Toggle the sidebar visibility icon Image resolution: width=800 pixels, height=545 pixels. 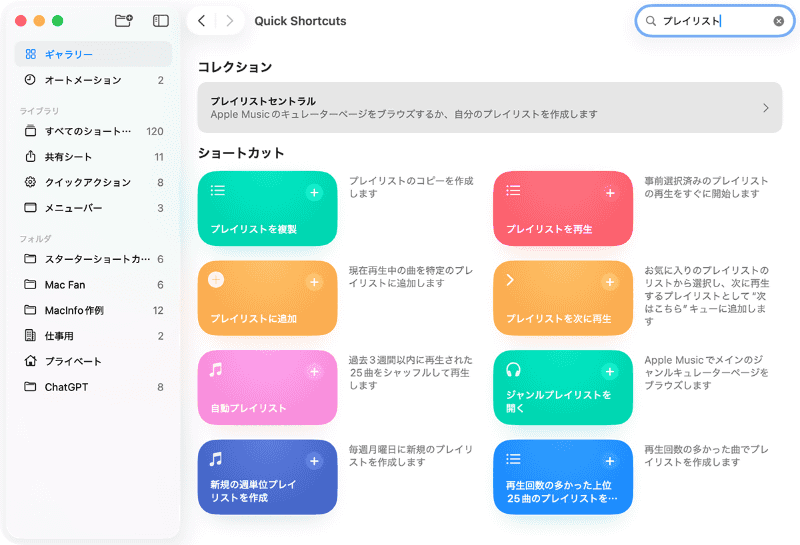(161, 20)
